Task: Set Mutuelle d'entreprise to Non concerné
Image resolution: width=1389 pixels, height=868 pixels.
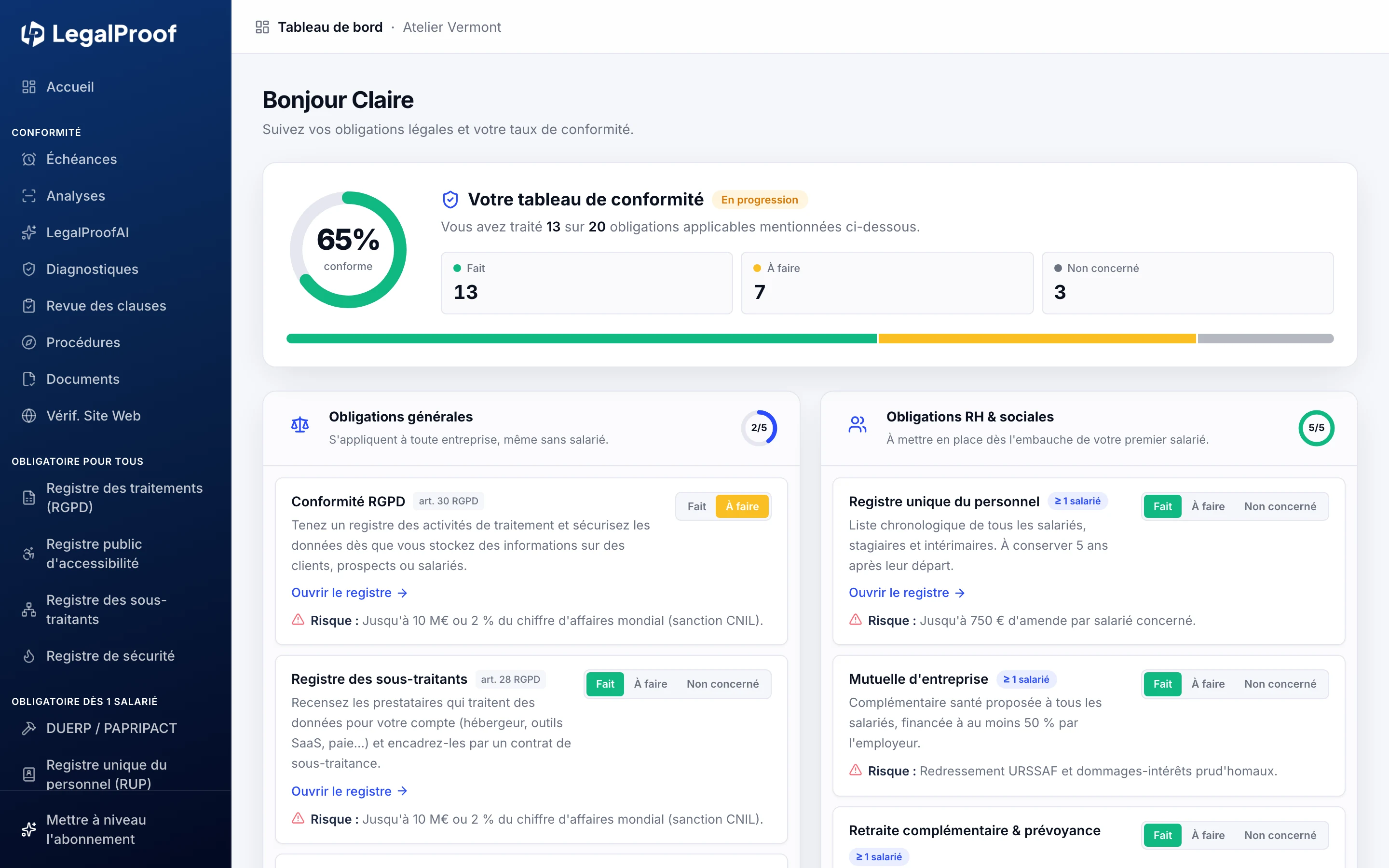Action: tap(1280, 684)
